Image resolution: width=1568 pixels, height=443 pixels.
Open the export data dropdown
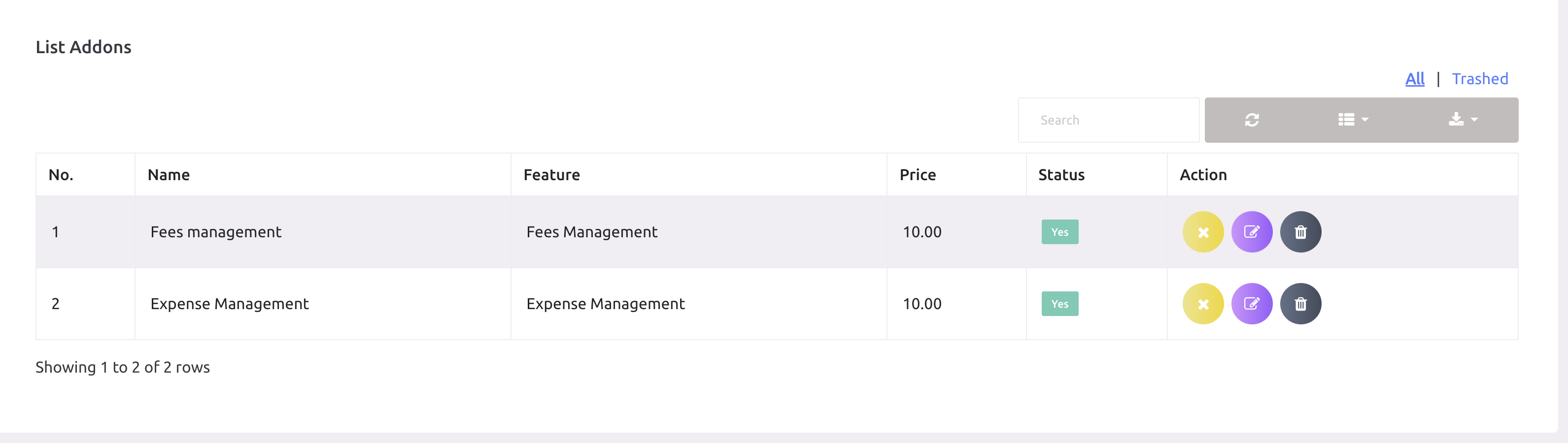[x=1462, y=120]
